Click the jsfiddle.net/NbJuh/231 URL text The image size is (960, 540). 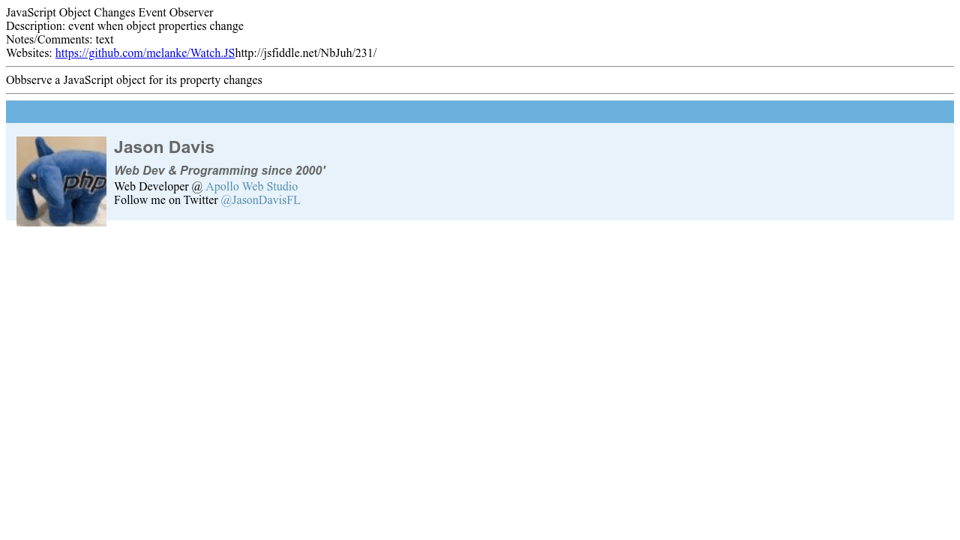(305, 53)
